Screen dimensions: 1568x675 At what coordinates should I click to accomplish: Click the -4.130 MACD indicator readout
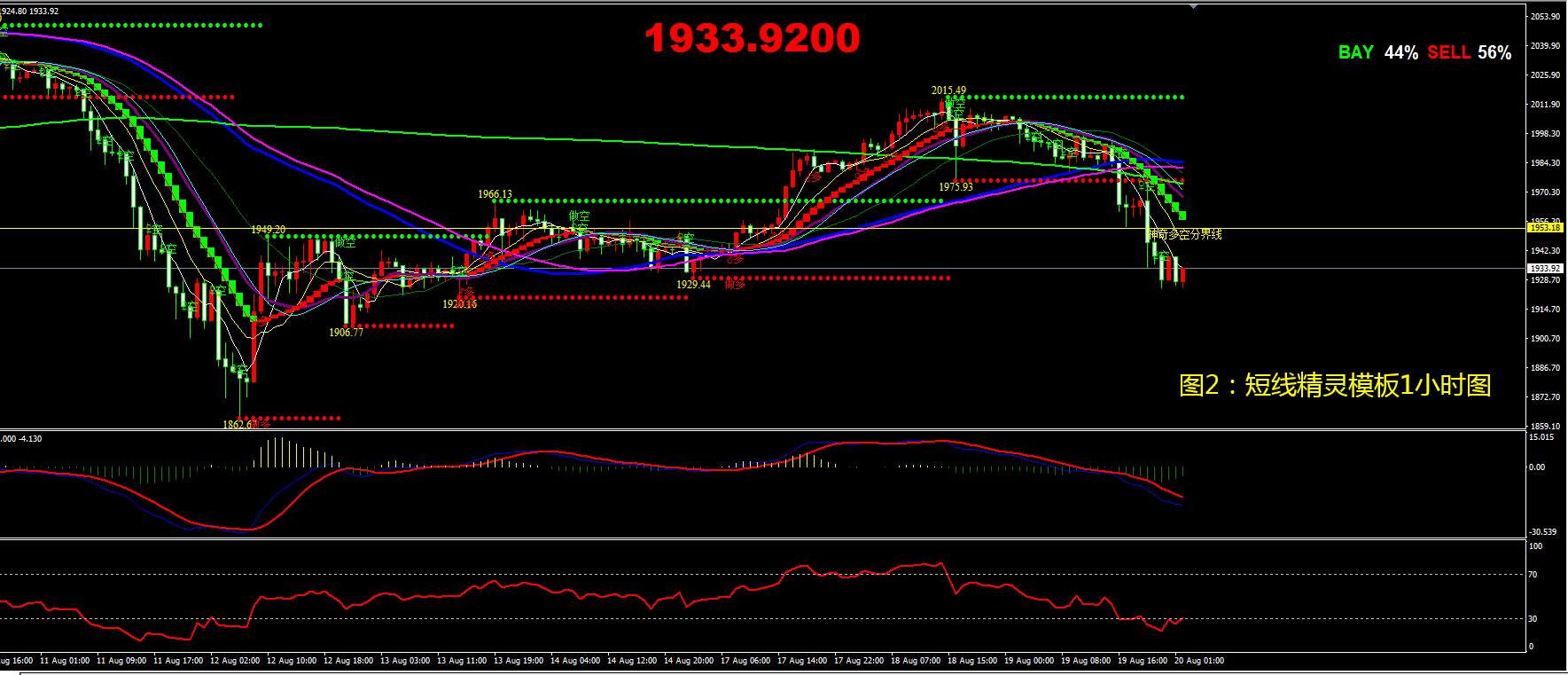point(31,439)
